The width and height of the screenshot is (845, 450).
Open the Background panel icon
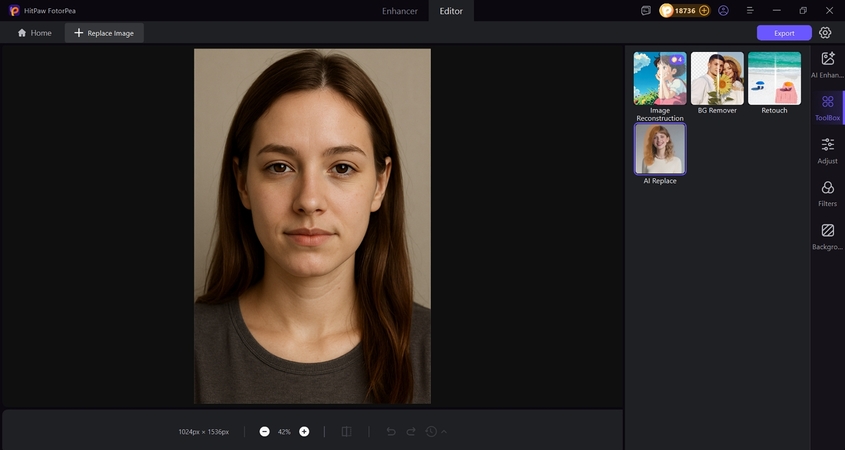827,236
